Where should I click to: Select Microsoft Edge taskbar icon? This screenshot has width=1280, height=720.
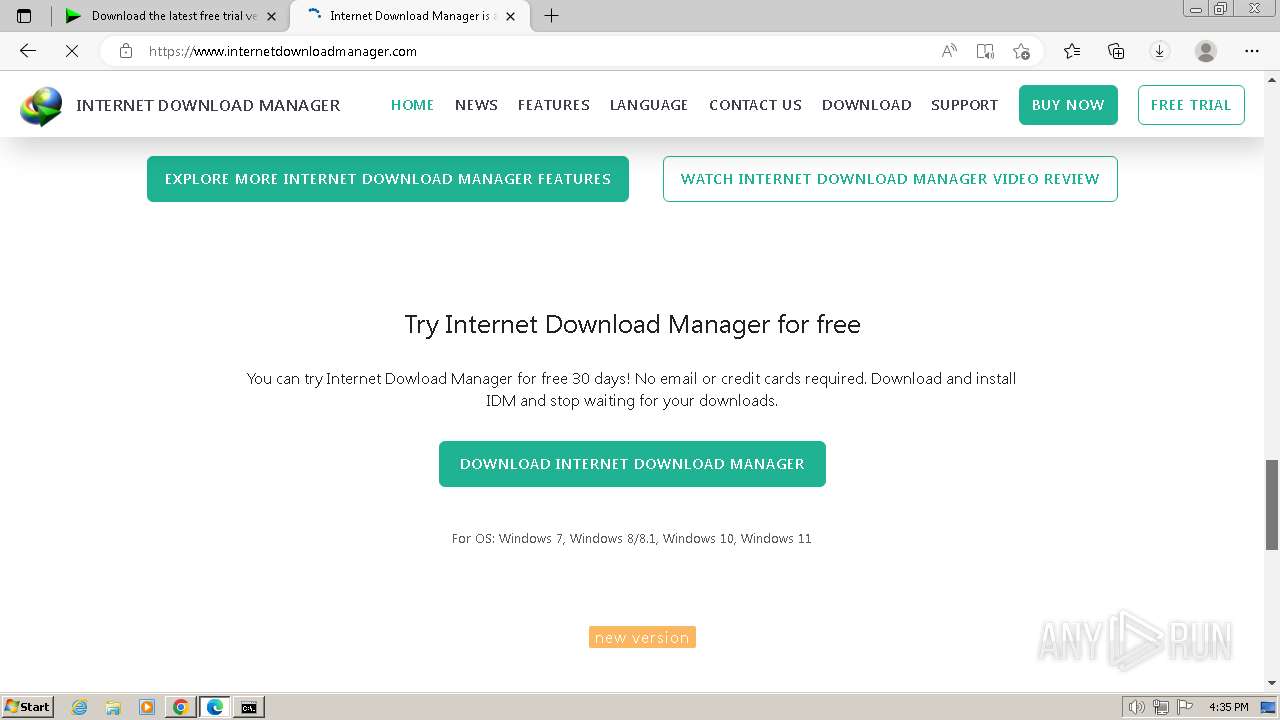tap(214, 707)
